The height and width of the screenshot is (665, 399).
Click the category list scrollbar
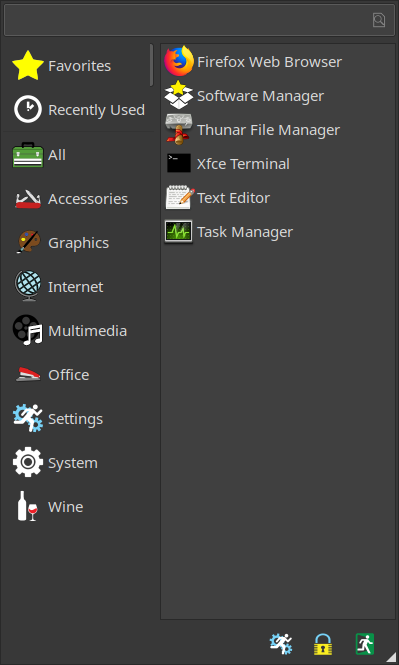click(151, 65)
